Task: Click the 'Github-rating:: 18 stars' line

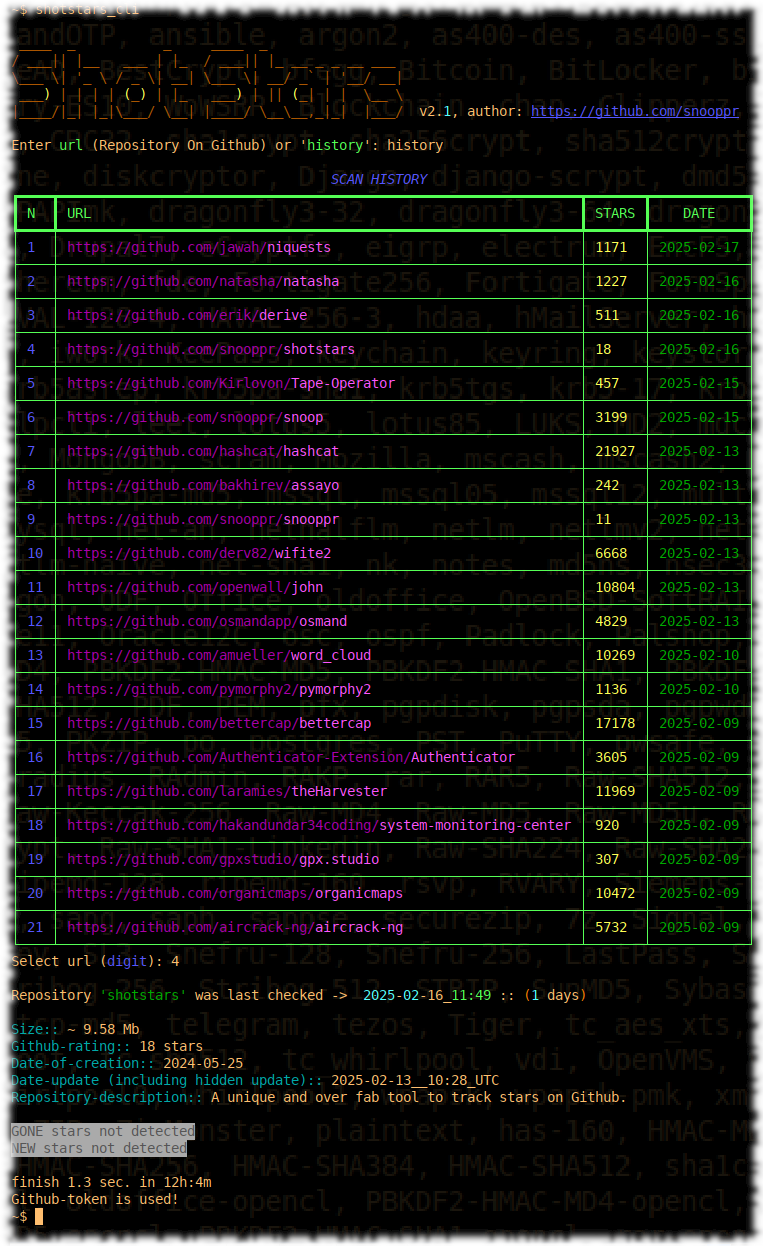Action: (x=107, y=1046)
